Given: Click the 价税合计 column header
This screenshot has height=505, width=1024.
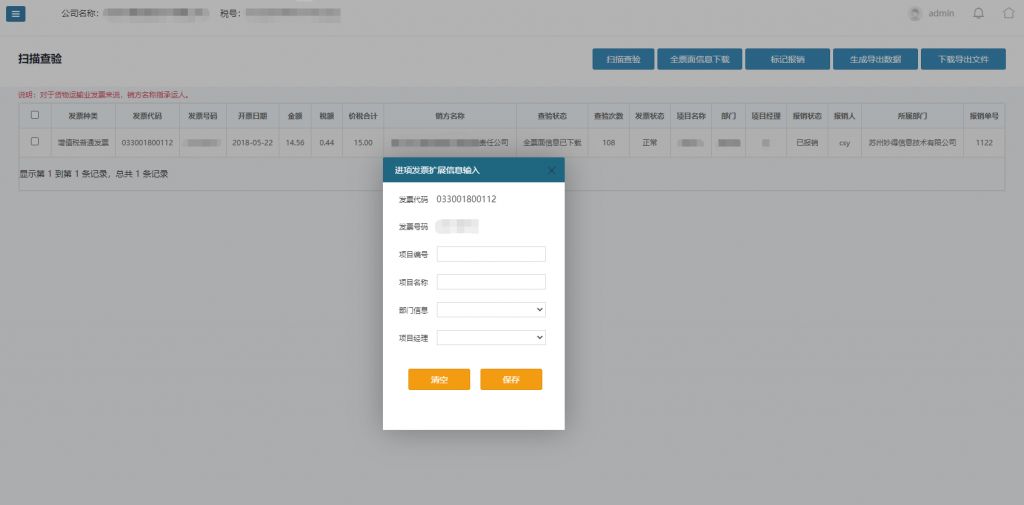Looking at the screenshot, I should click(363, 116).
